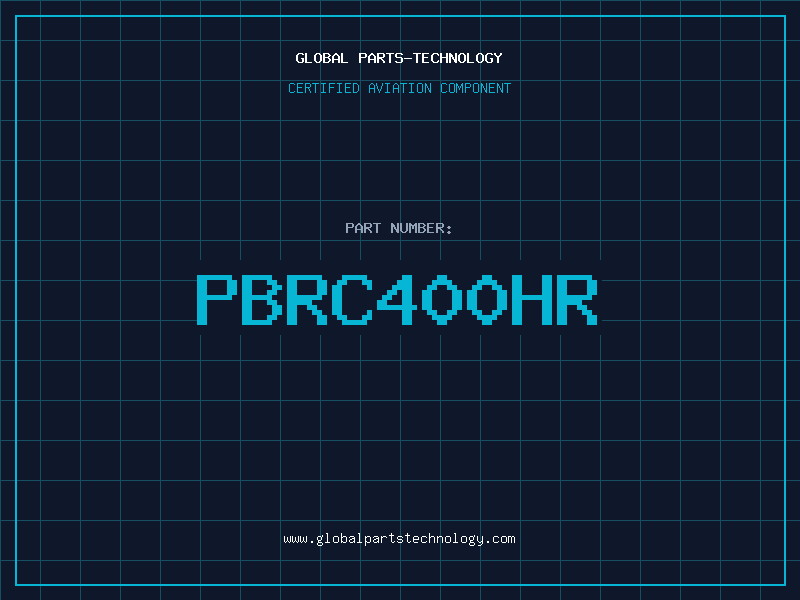Click the PART NUMBER: label

(398, 228)
